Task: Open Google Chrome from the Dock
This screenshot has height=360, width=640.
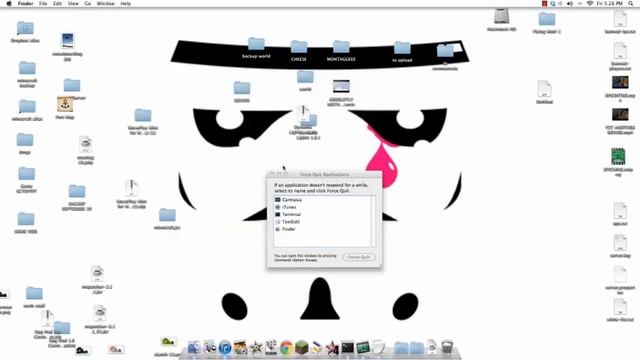Action: pyautogui.click(x=287, y=348)
